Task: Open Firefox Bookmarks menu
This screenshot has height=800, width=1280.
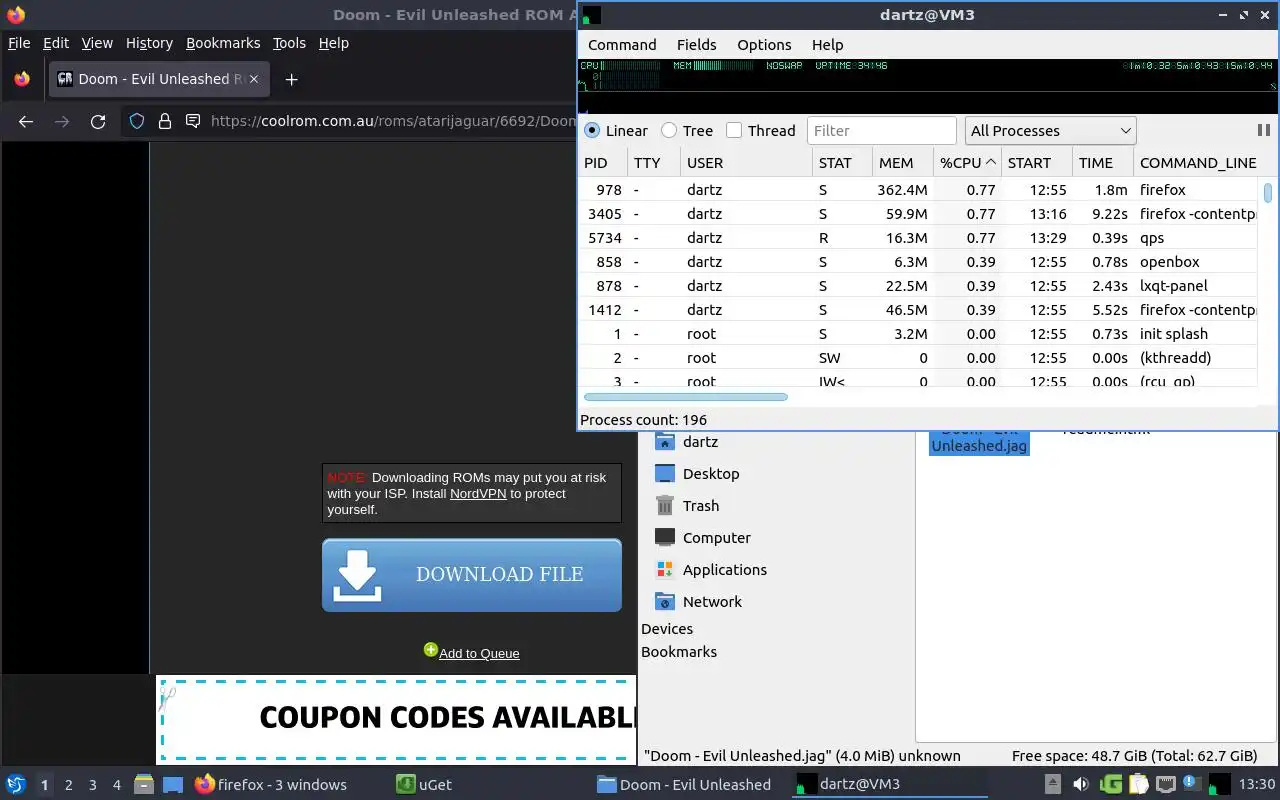Action: [x=223, y=43]
